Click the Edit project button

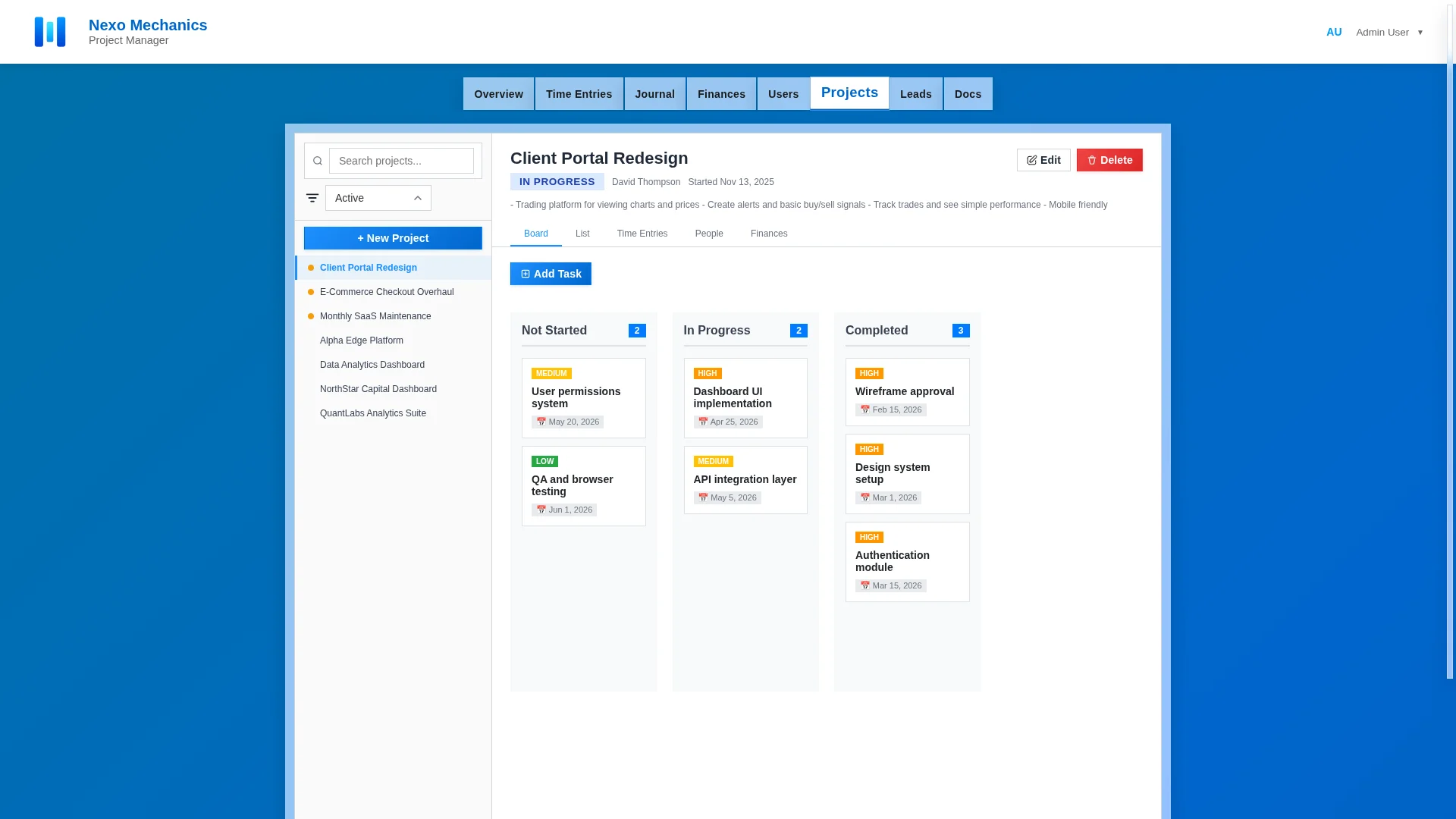(1043, 160)
